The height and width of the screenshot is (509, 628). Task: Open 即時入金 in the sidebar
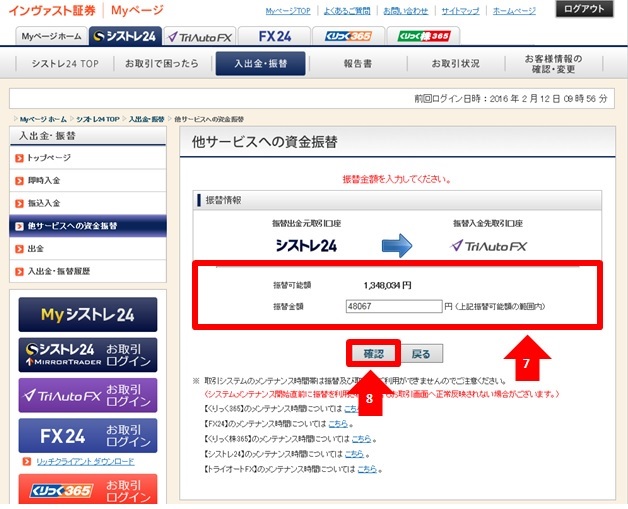[88, 181]
